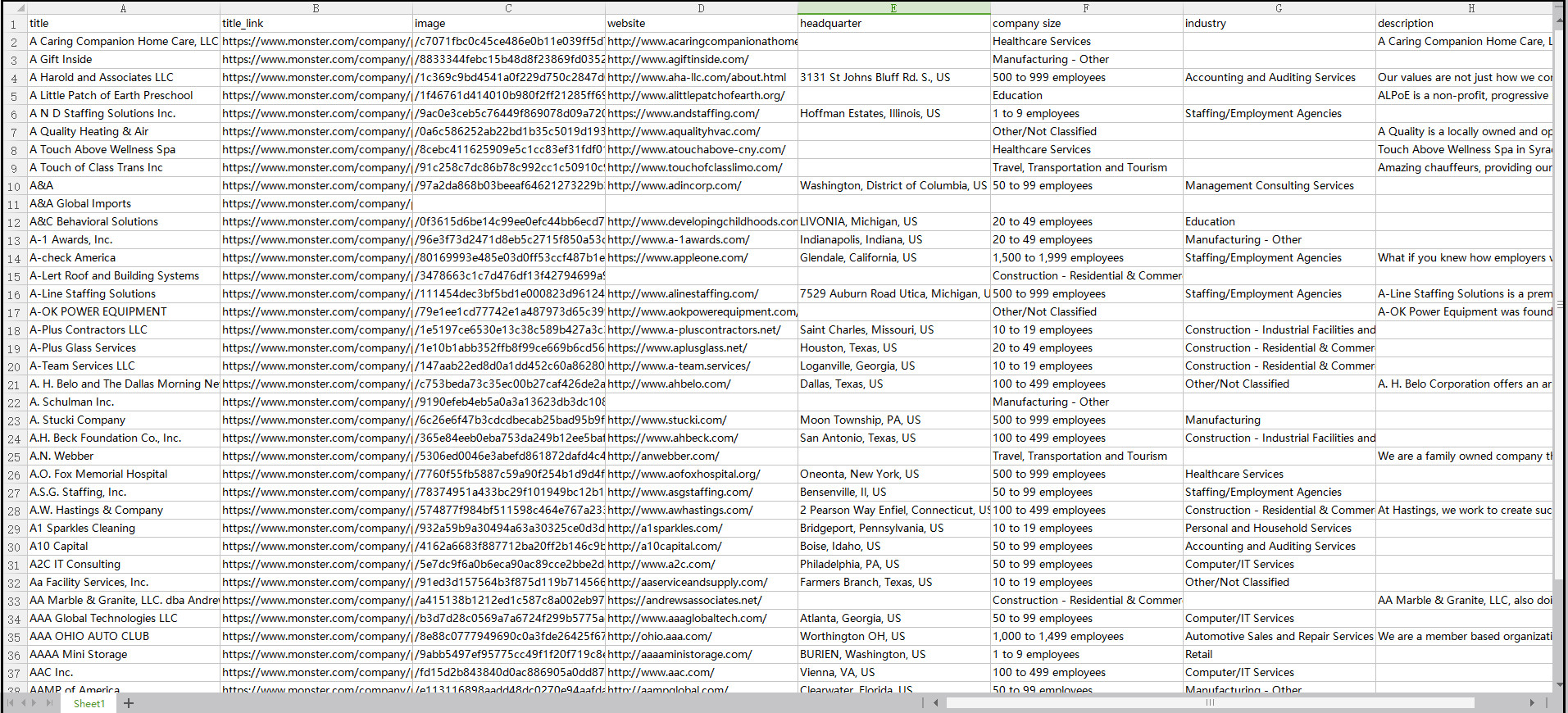
Task: Select column C header
Action: [508, 8]
